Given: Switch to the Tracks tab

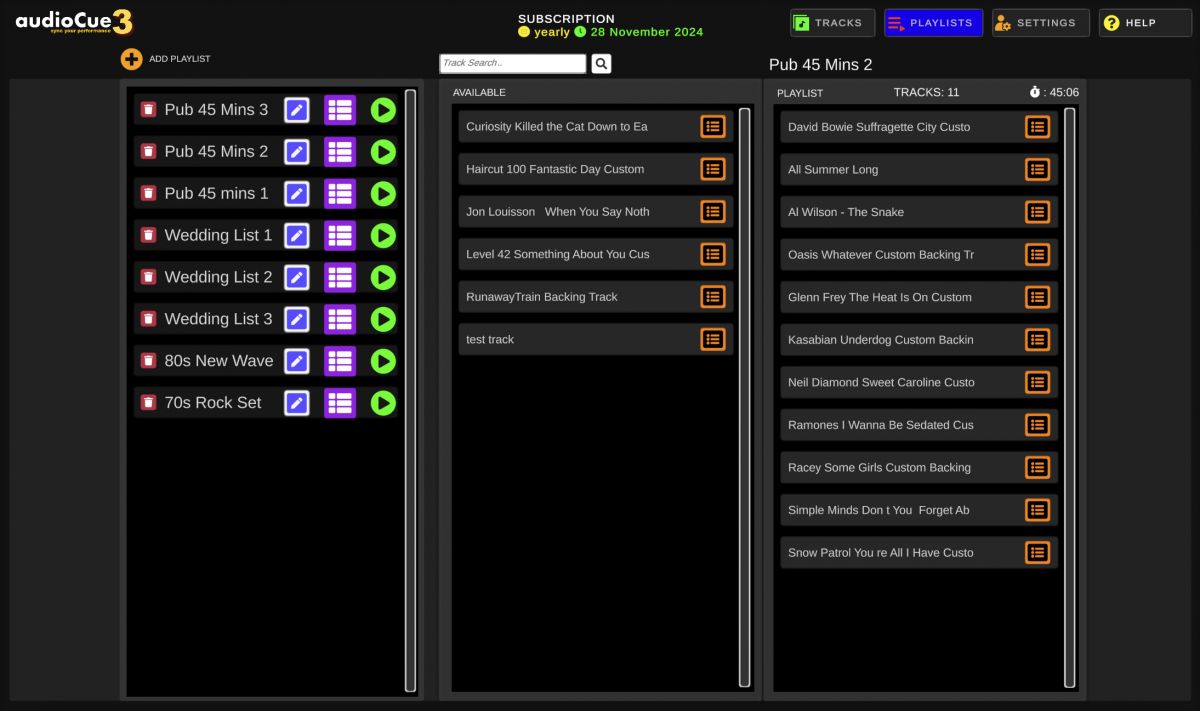Looking at the screenshot, I should click(x=831, y=22).
